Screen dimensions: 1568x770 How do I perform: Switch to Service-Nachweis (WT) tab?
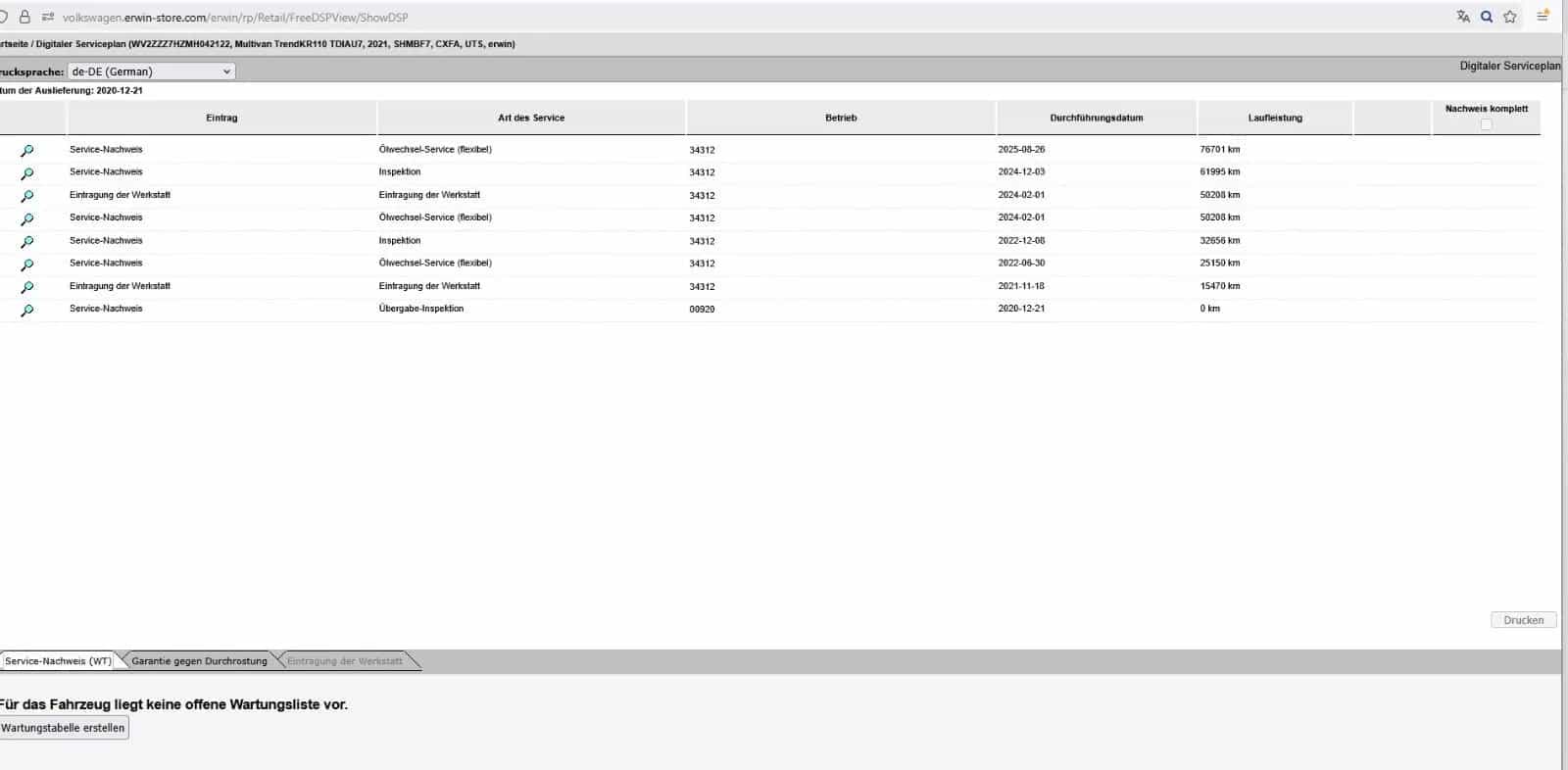click(x=59, y=661)
